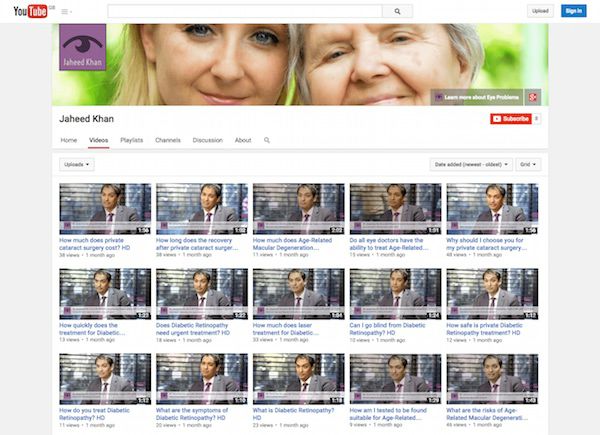Open the Date added sort dropdown

[471, 164]
